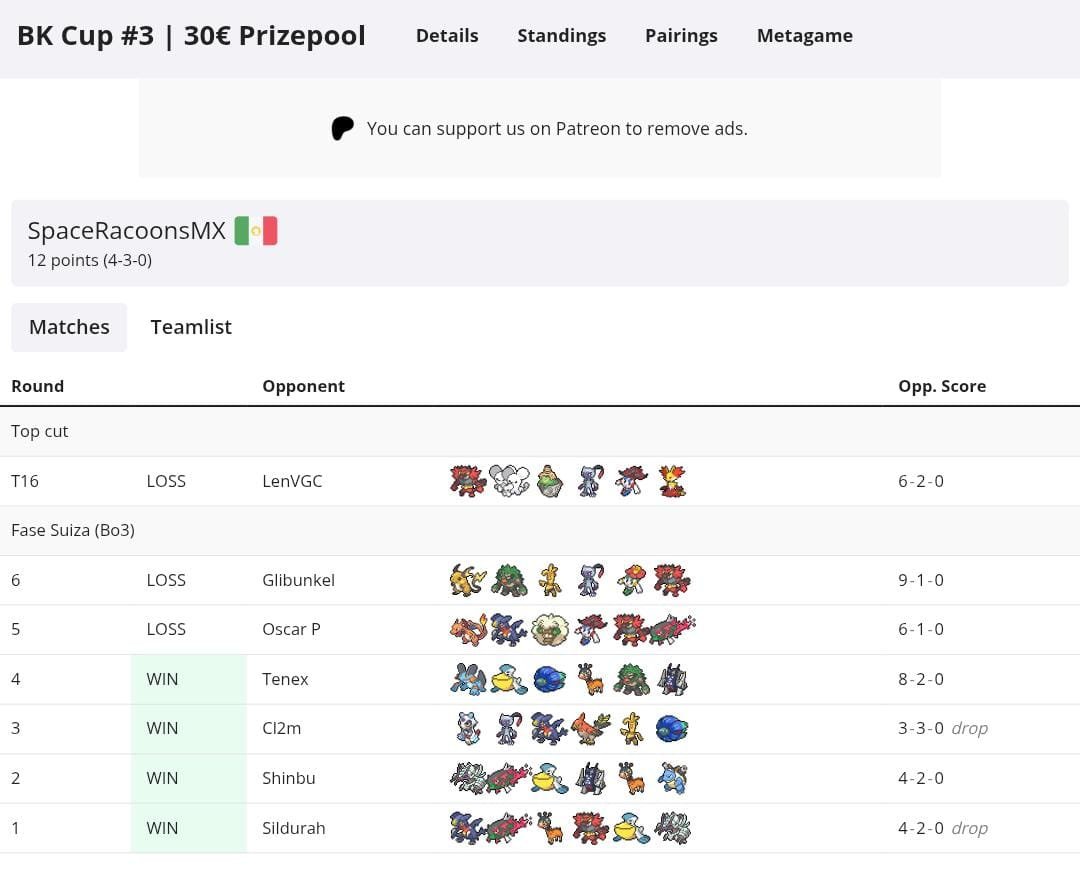The width and height of the screenshot is (1080, 880).
Task: Open opponent Oscar P's profile
Action: coord(291,629)
